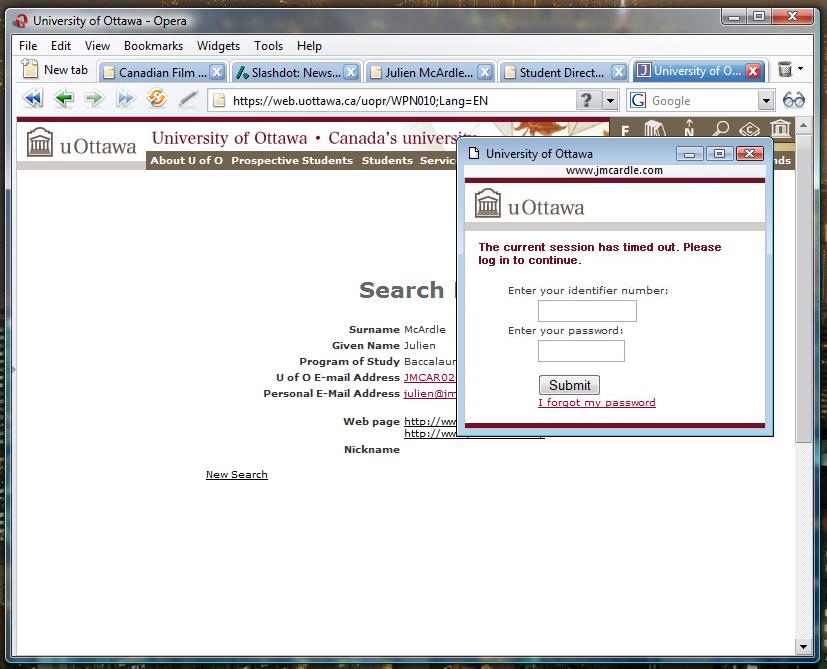The height and width of the screenshot is (669, 827).
Task: Close the active University of O tab
Action: pos(754,71)
